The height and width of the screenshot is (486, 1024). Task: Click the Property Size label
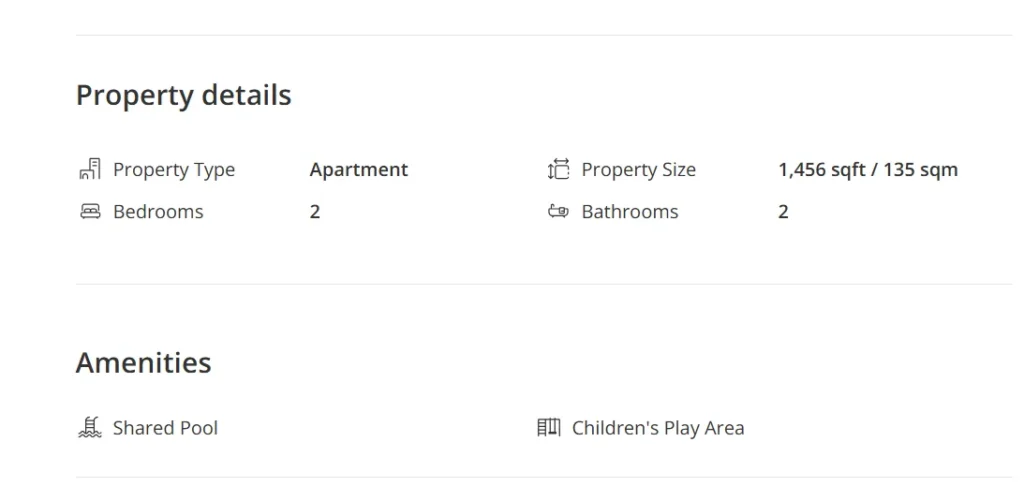(x=639, y=170)
